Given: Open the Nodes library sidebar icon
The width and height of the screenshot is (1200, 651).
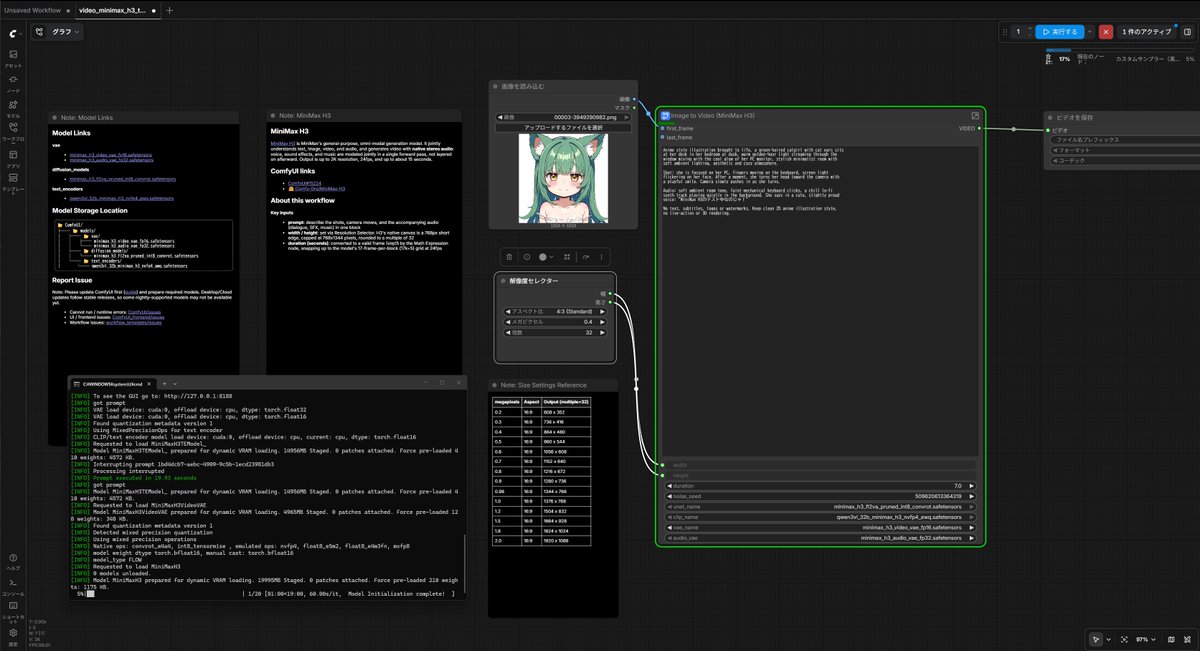Looking at the screenshot, I should click(x=13, y=82).
